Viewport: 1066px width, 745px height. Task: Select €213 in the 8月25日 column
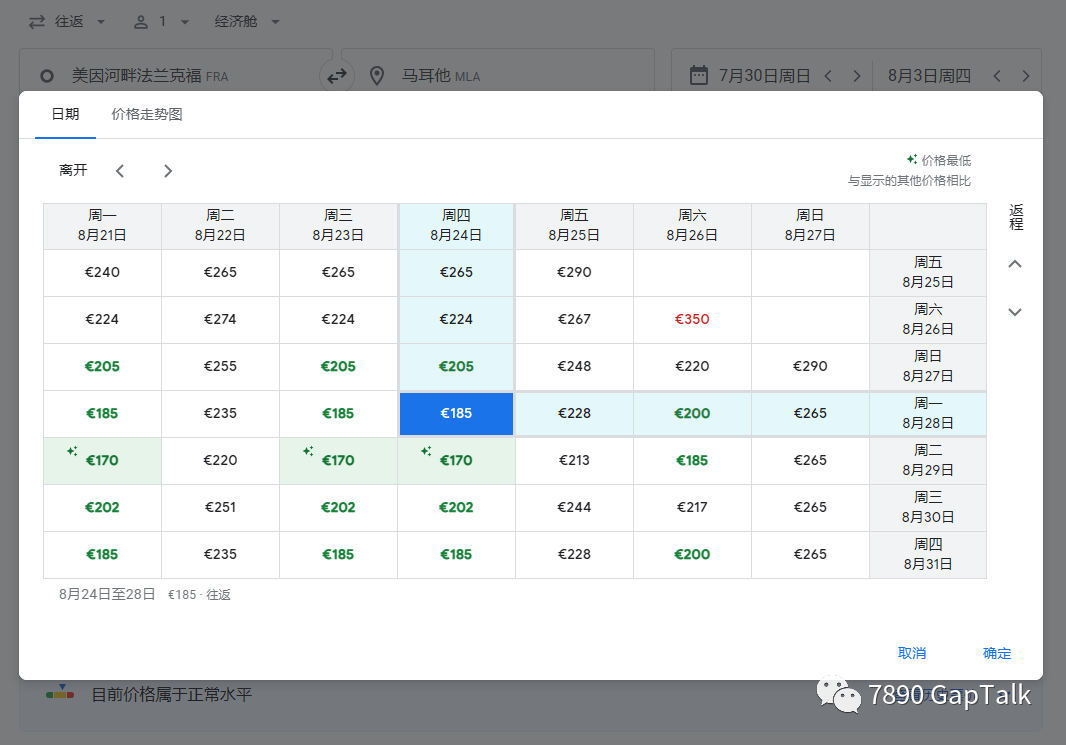(574, 461)
